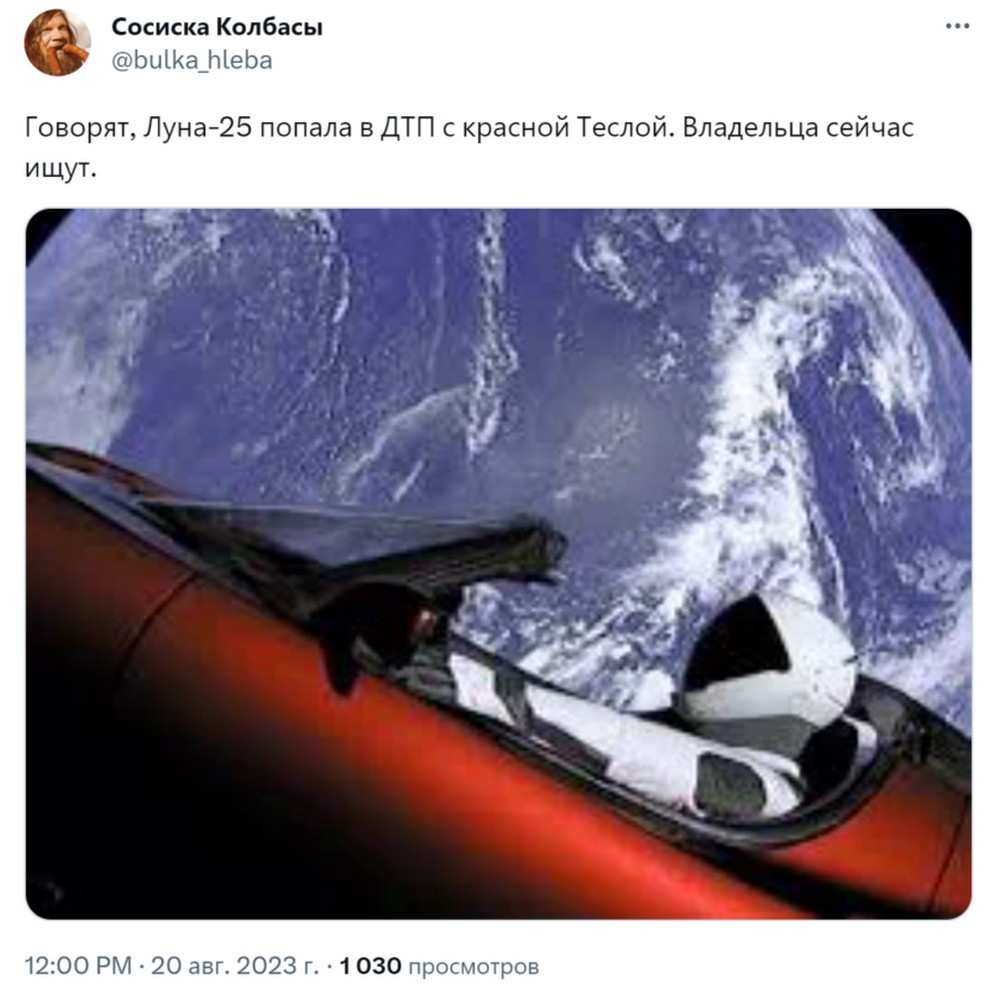
Task: Click the просмотров label
Action: point(473,967)
